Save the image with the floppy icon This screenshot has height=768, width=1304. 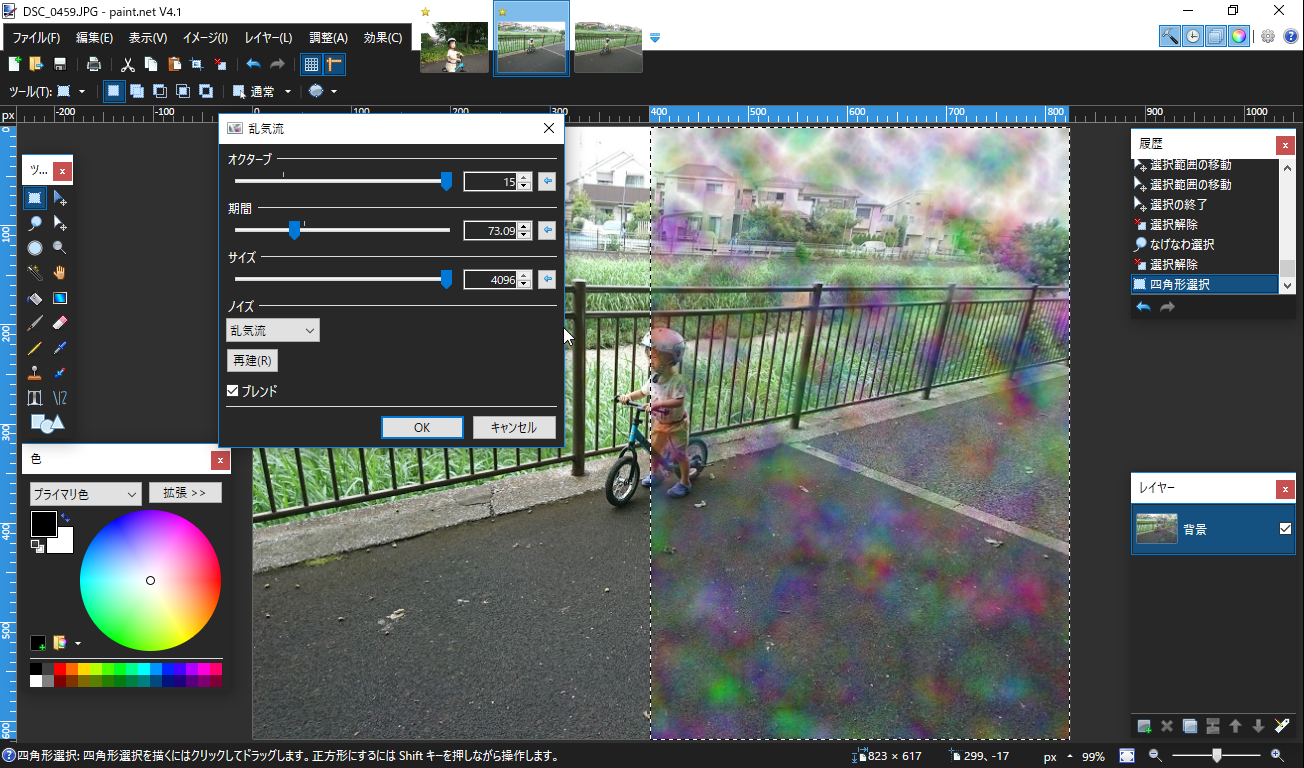(x=60, y=64)
